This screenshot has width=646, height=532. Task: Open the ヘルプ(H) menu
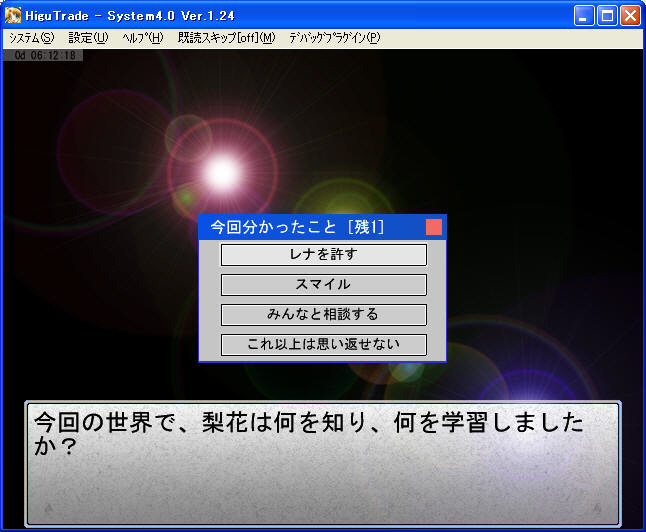coord(143,38)
